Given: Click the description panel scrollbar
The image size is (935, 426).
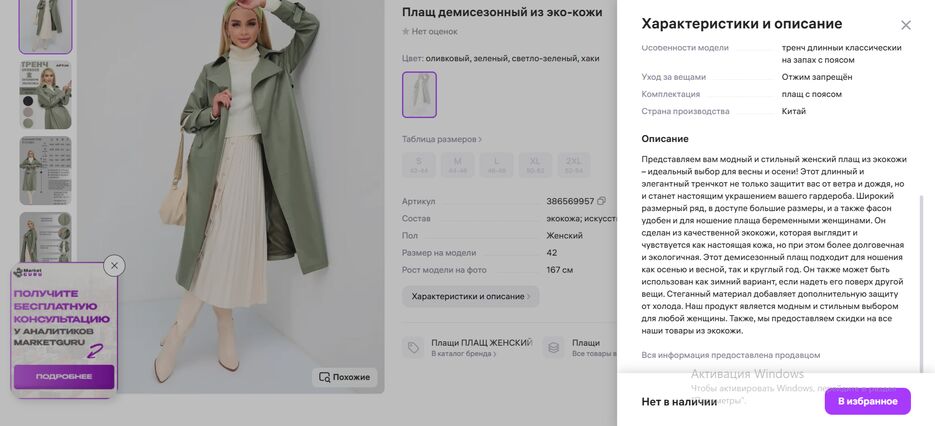Looking at the screenshot, I should [921, 280].
